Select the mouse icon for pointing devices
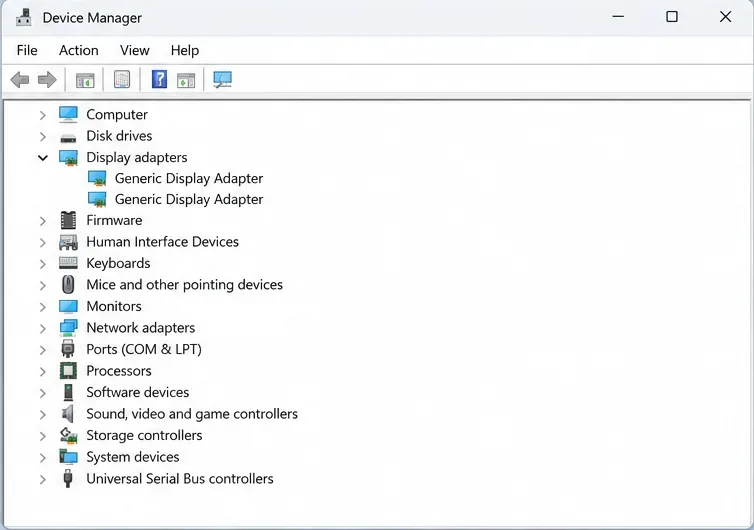The width and height of the screenshot is (754, 530). click(68, 285)
